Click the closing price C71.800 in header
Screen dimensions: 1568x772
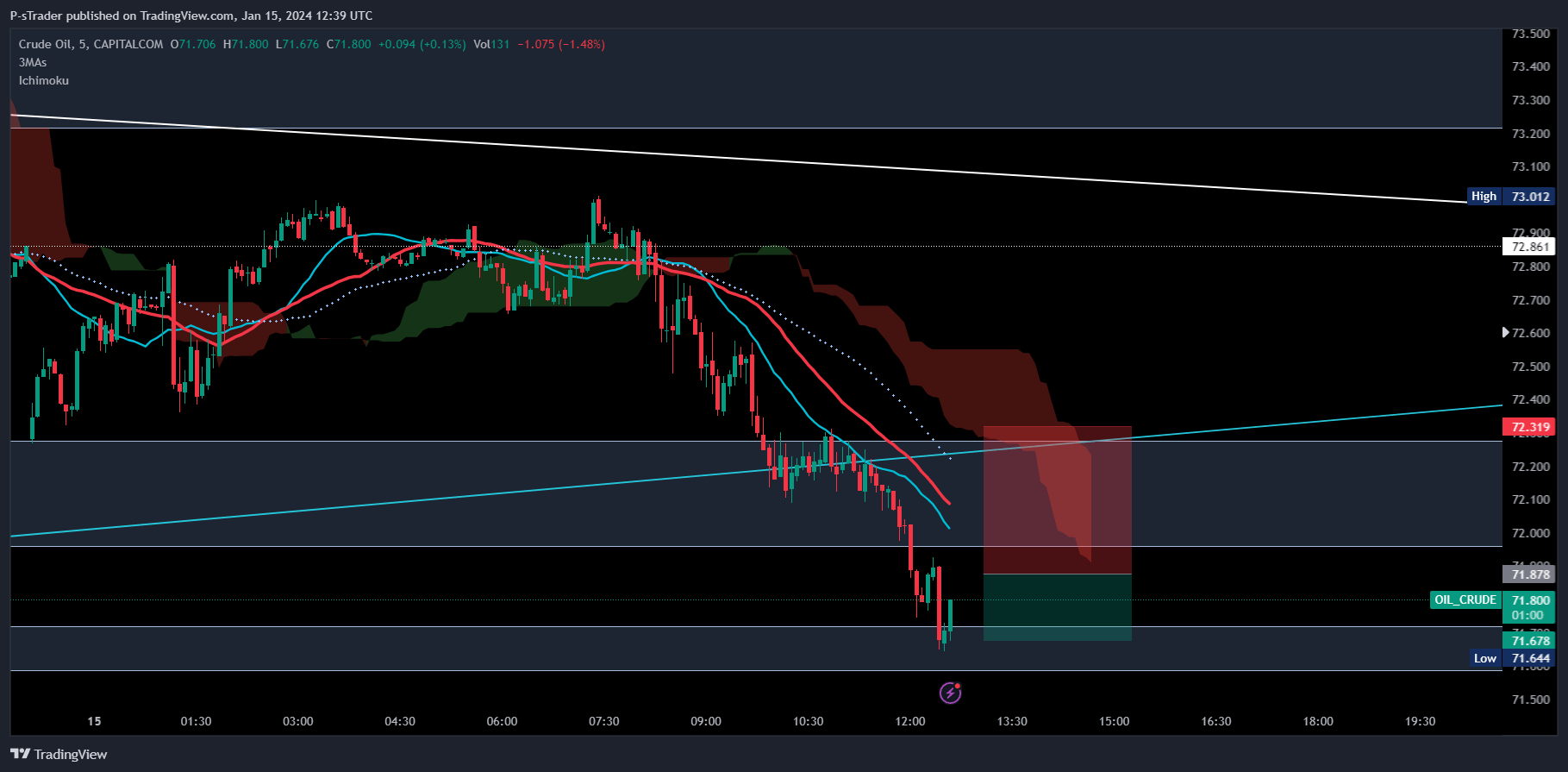[348, 44]
